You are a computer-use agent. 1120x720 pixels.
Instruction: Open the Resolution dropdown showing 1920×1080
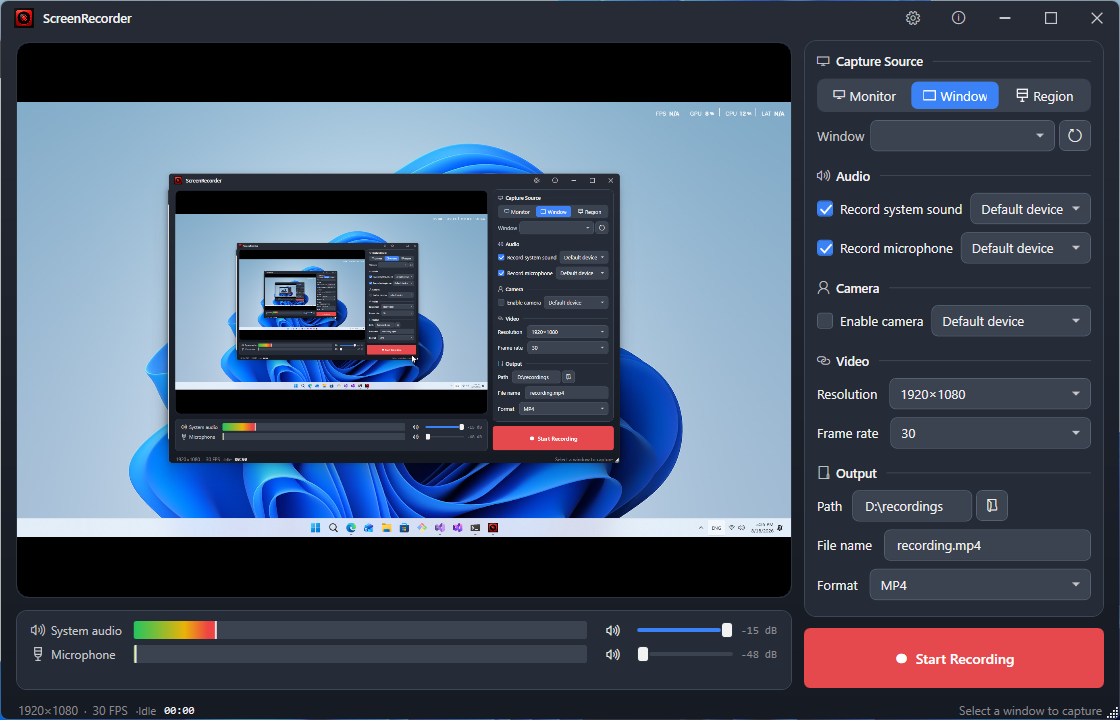pos(989,394)
